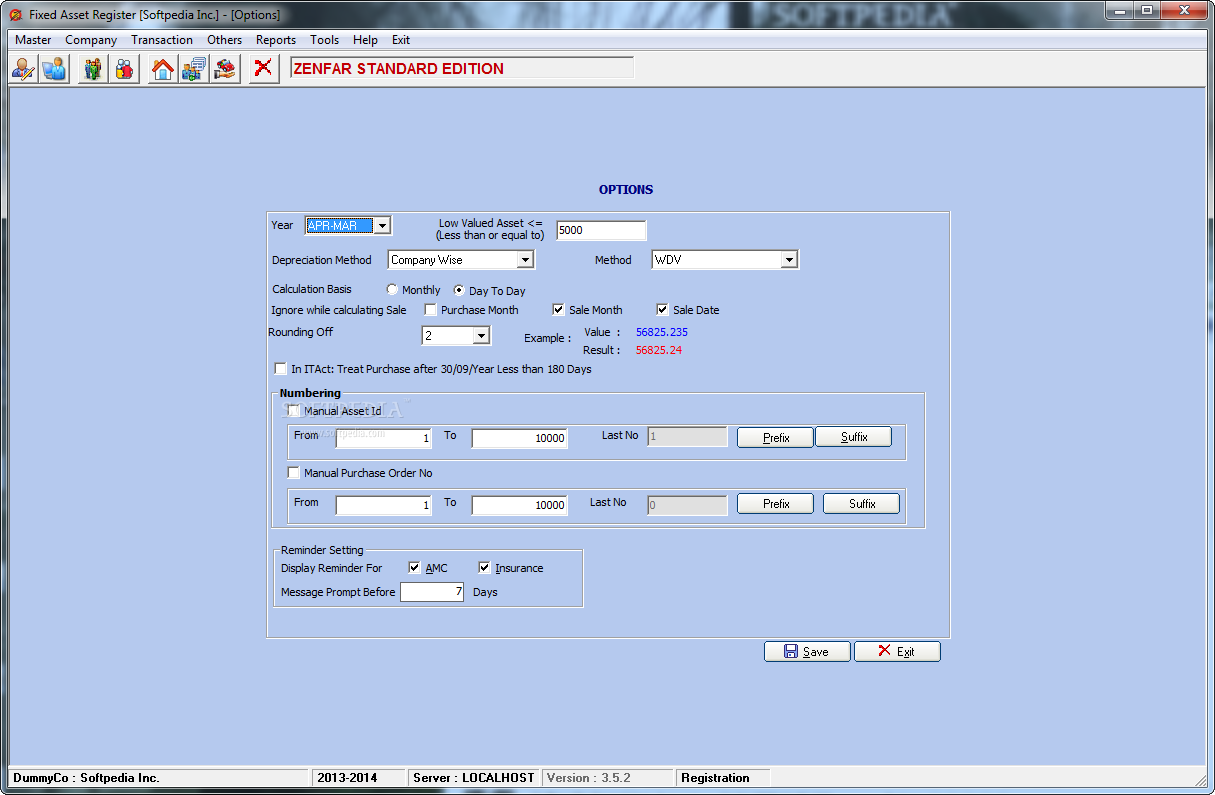Select Monthly calculation basis
Screen dimensions: 1215x795
point(392,290)
